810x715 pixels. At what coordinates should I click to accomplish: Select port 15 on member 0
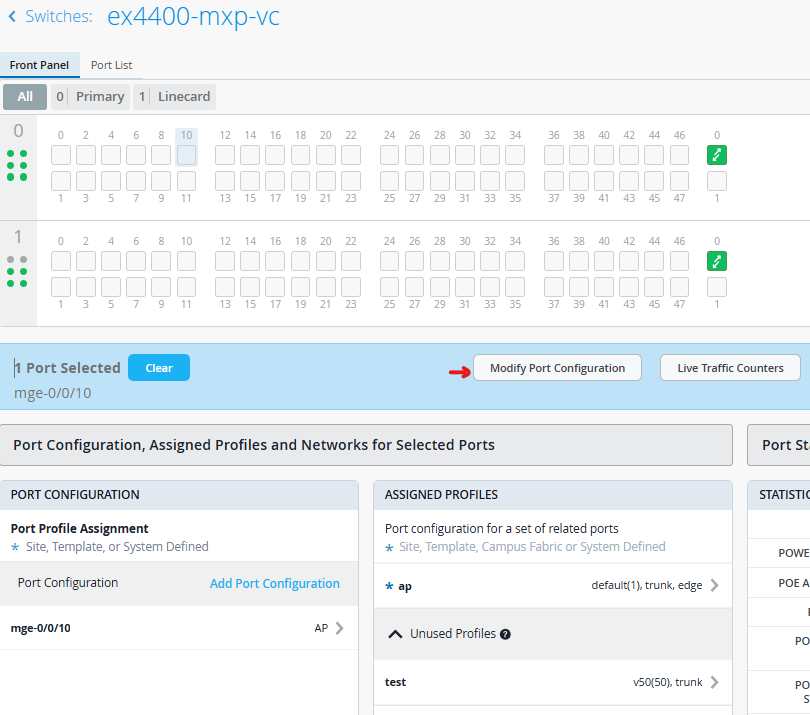coord(250,181)
